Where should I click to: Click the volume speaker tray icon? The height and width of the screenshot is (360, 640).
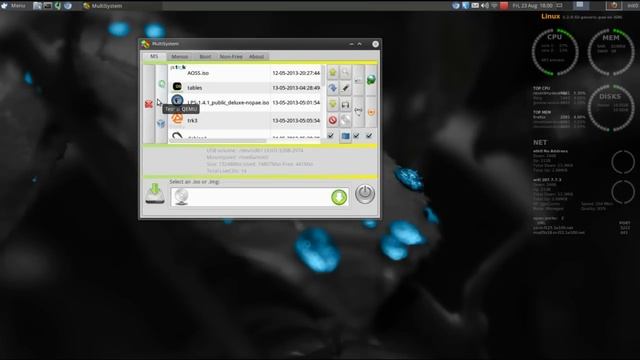484,6
